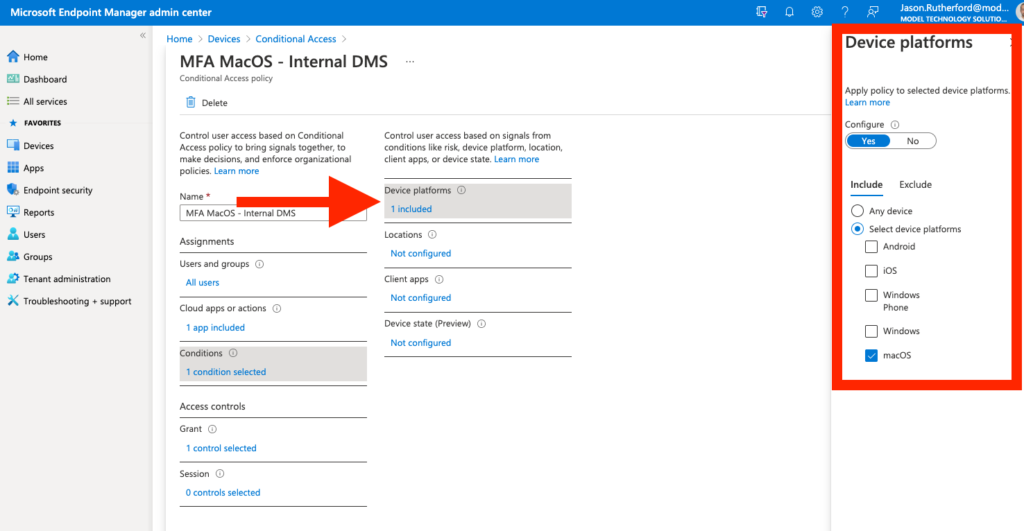
Task: Check the iOS platform checkbox
Action: 871,271
